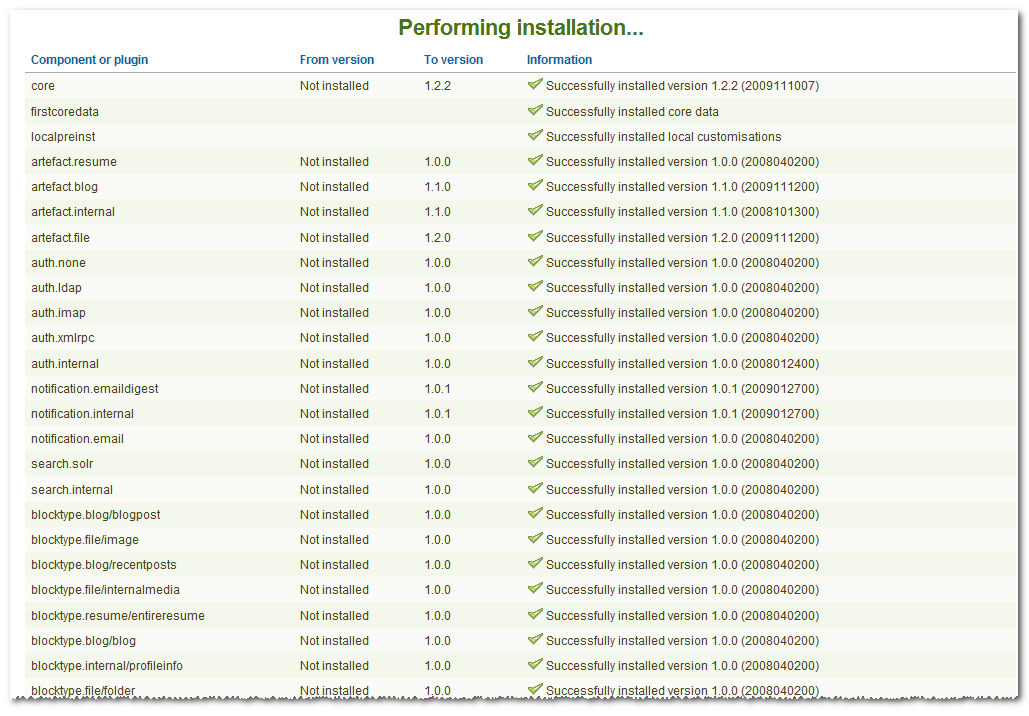Viewport: 1029px width, 716px height.
Task: Select the 'artefact.blog' component name
Action: (64, 186)
